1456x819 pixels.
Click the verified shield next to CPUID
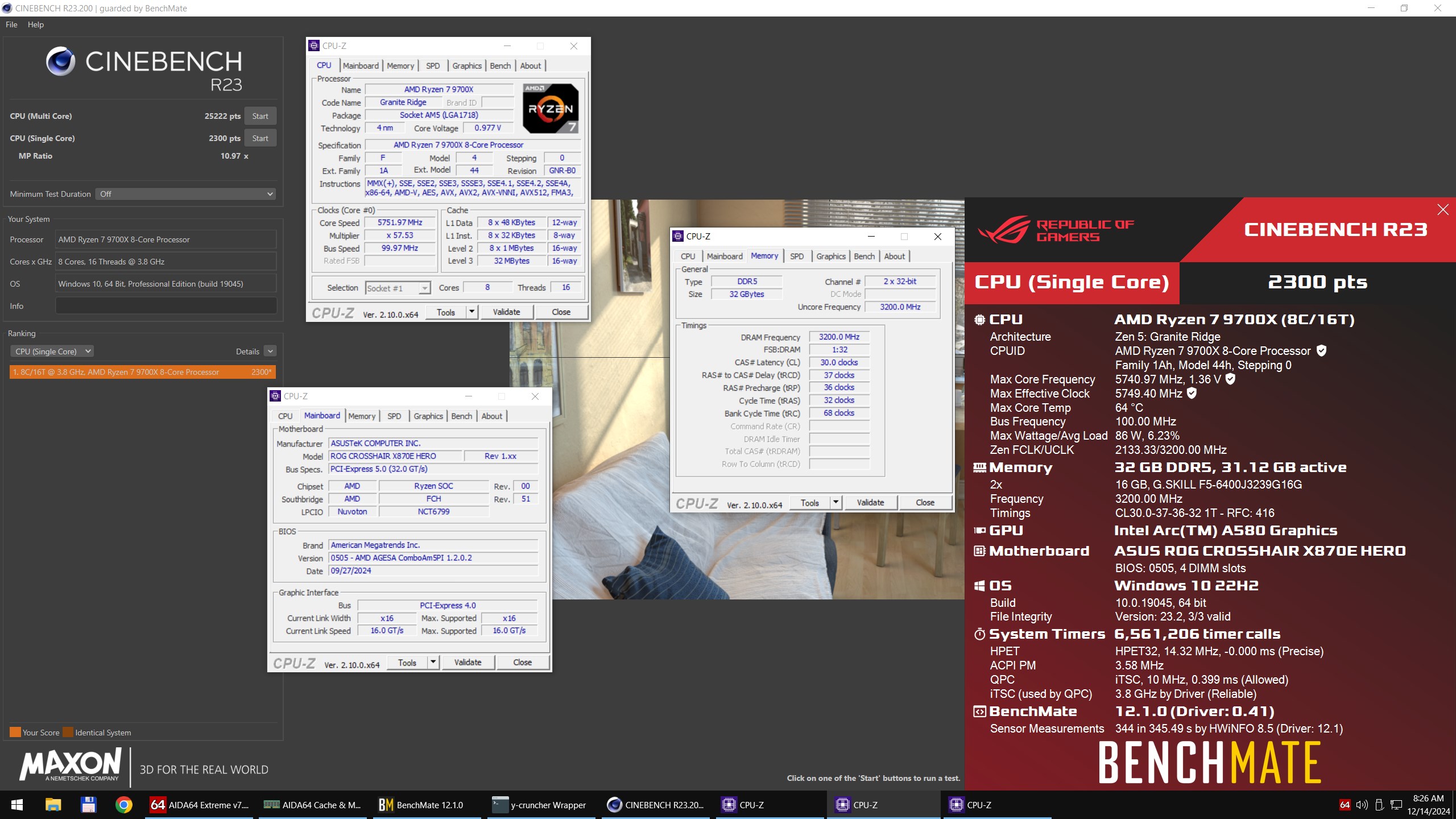(1321, 351)
